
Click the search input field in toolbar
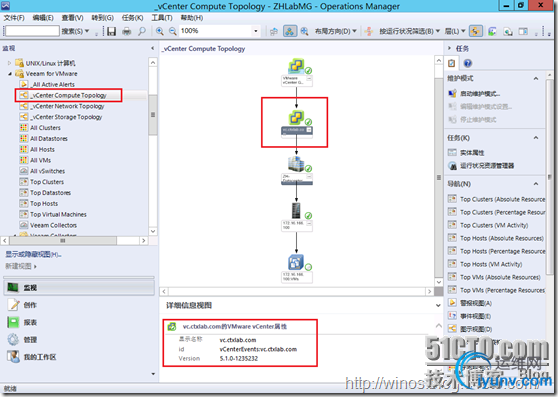tap(32, 31)
